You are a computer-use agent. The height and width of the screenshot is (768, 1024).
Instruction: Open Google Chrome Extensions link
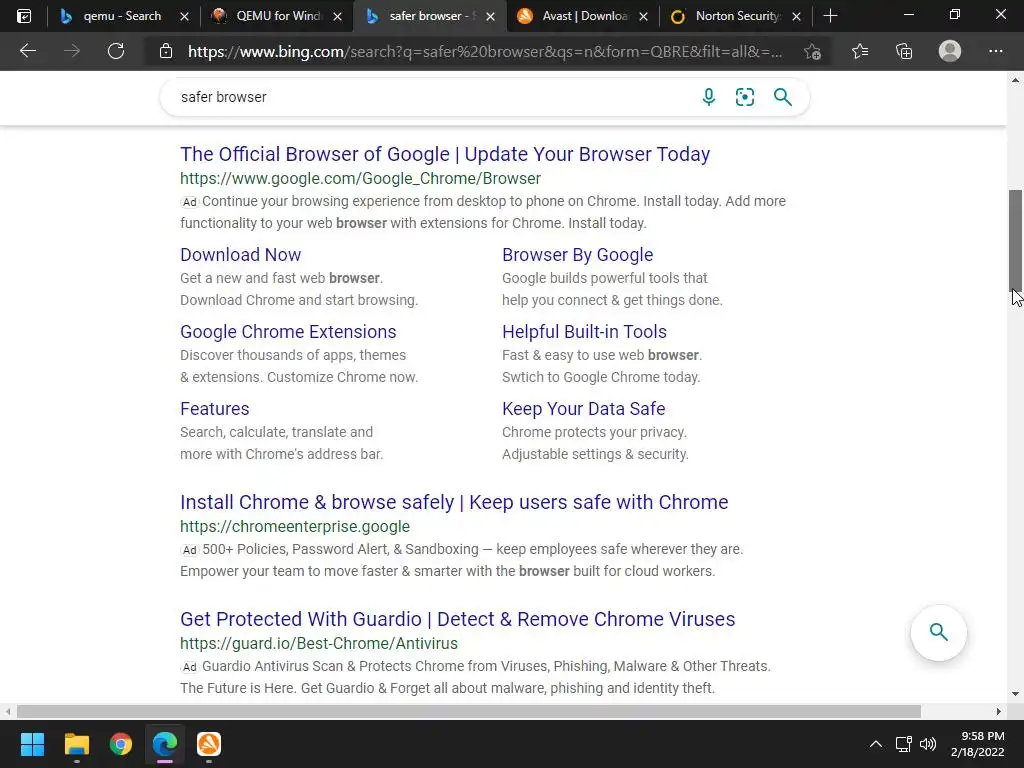288,332
